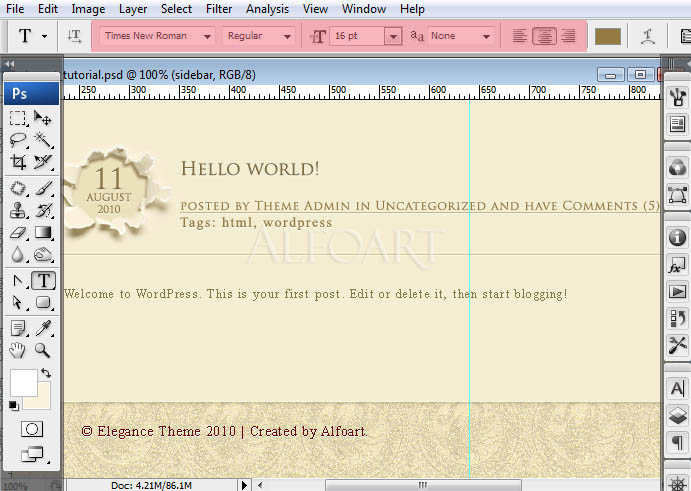Open the View menu
Viewport: 691px width, 491px height.
pyautogui.click(x=315, y=9)
